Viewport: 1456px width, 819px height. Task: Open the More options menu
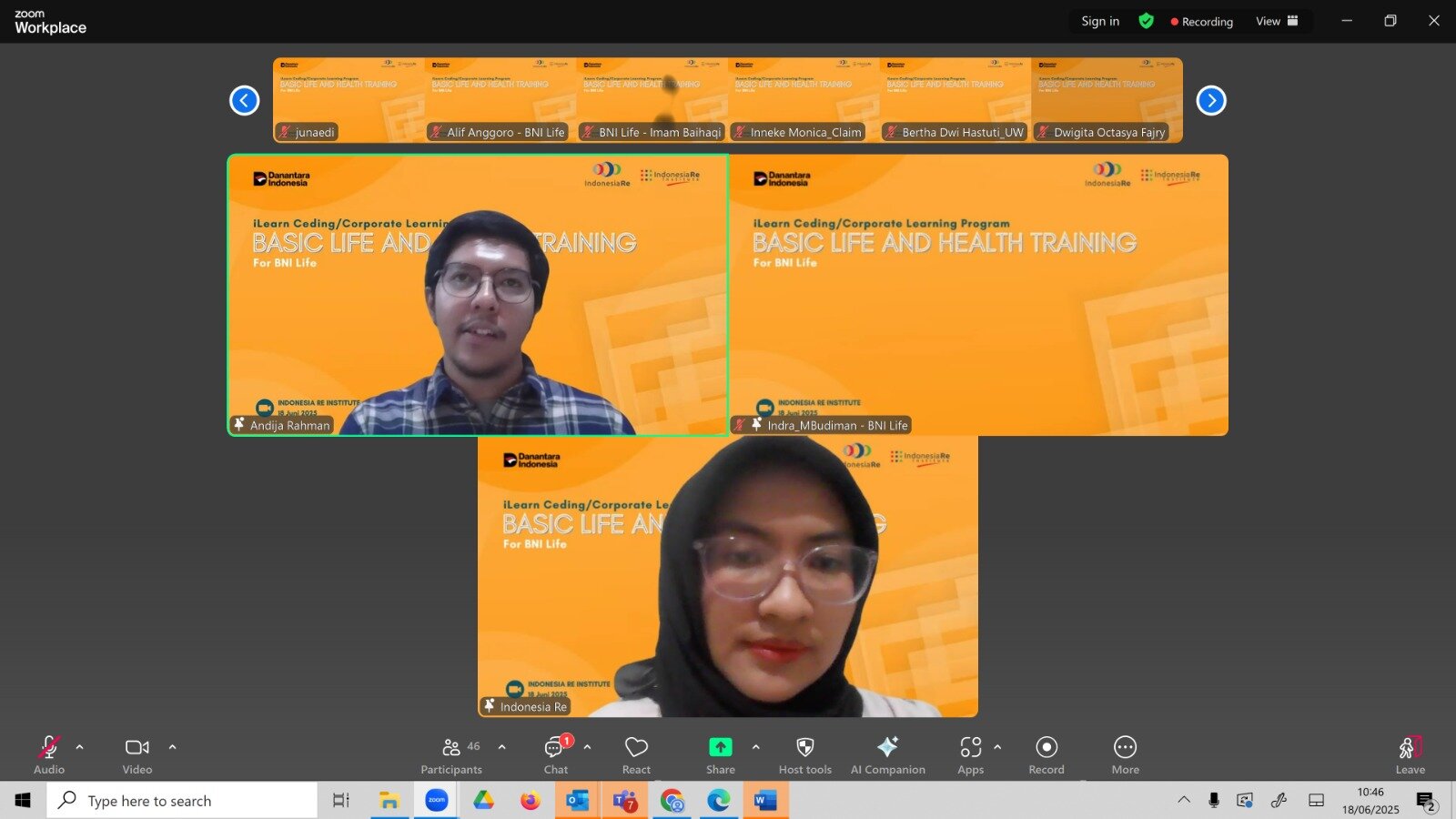(x=1126, y=755)
